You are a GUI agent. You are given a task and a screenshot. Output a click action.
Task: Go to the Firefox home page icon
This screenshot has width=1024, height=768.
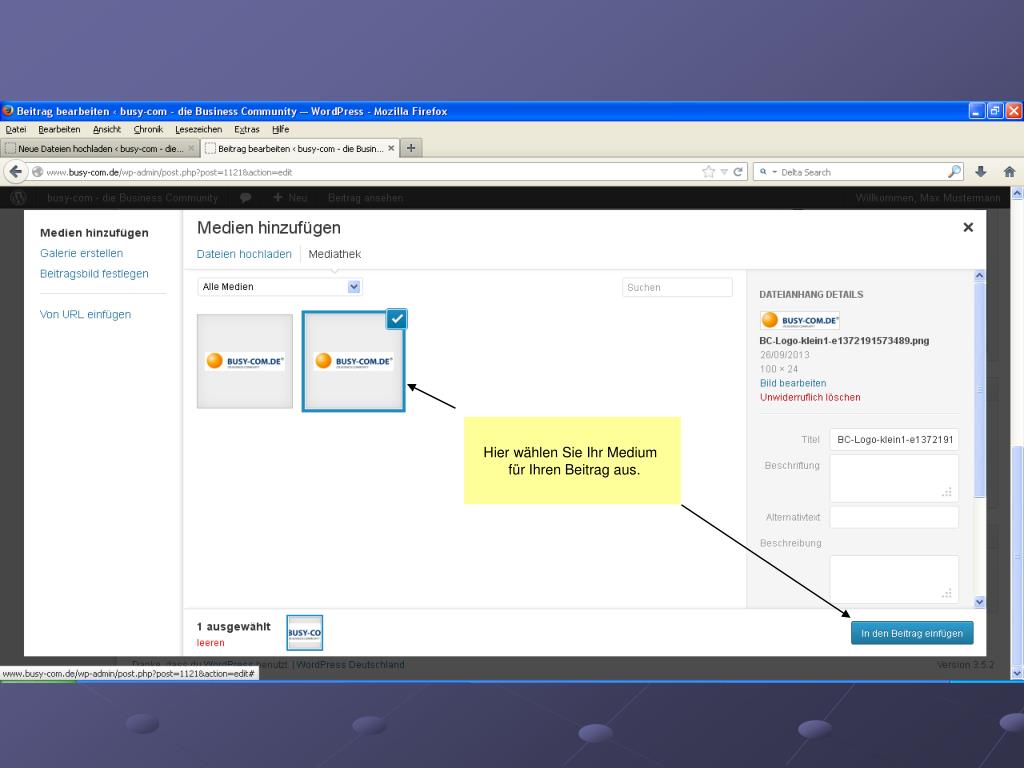[x=1009, y=172]
